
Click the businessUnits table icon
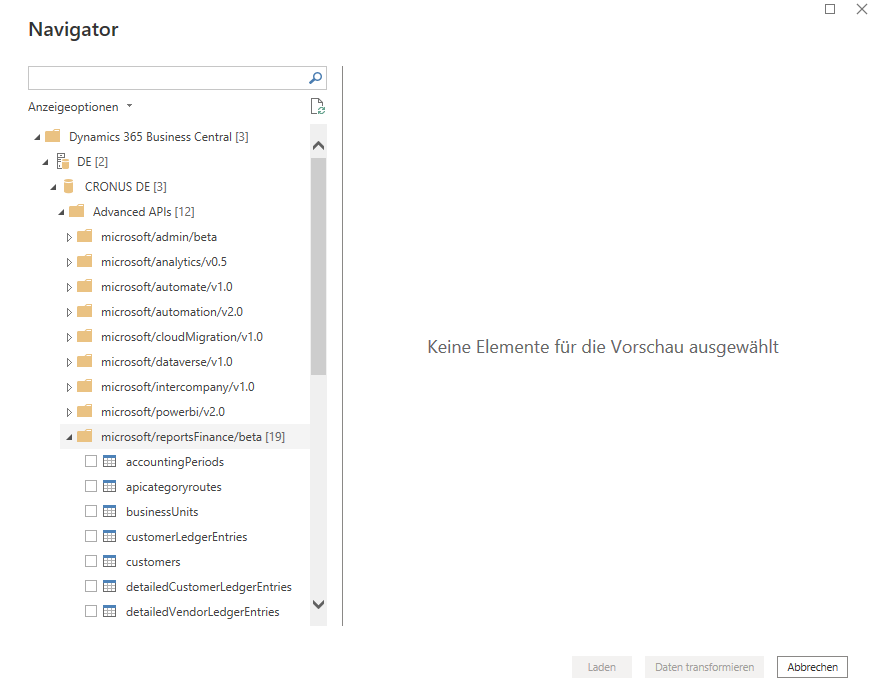(x=110, y=511)
